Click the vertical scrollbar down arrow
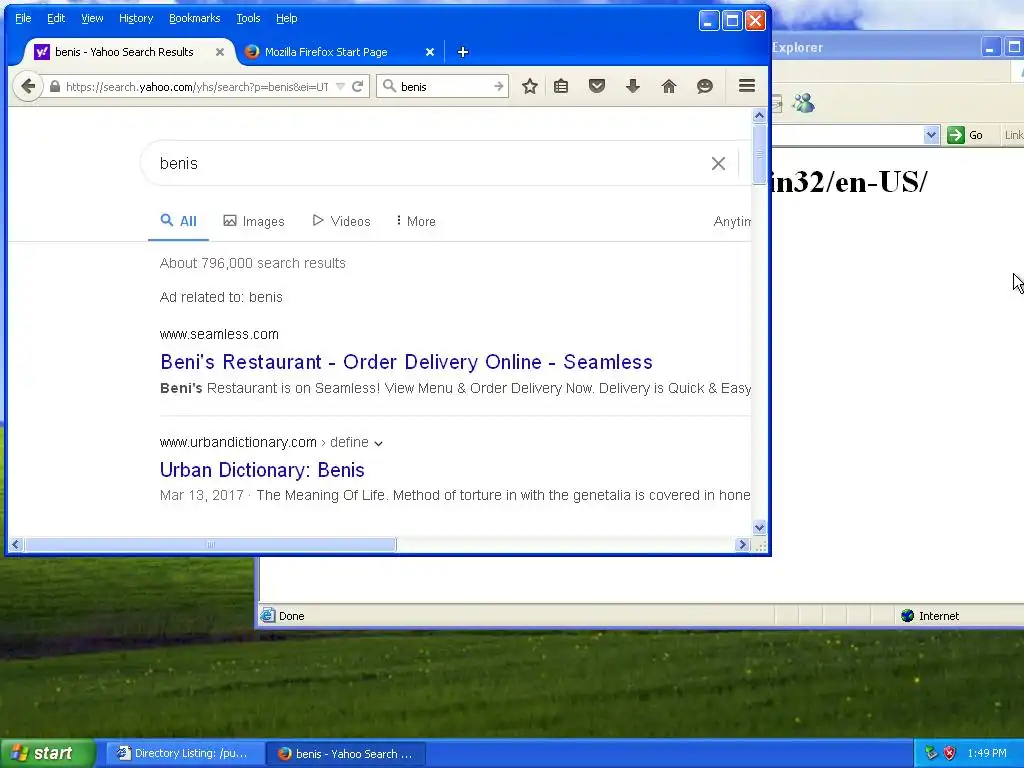The image size is (1024, 768). 759,527
